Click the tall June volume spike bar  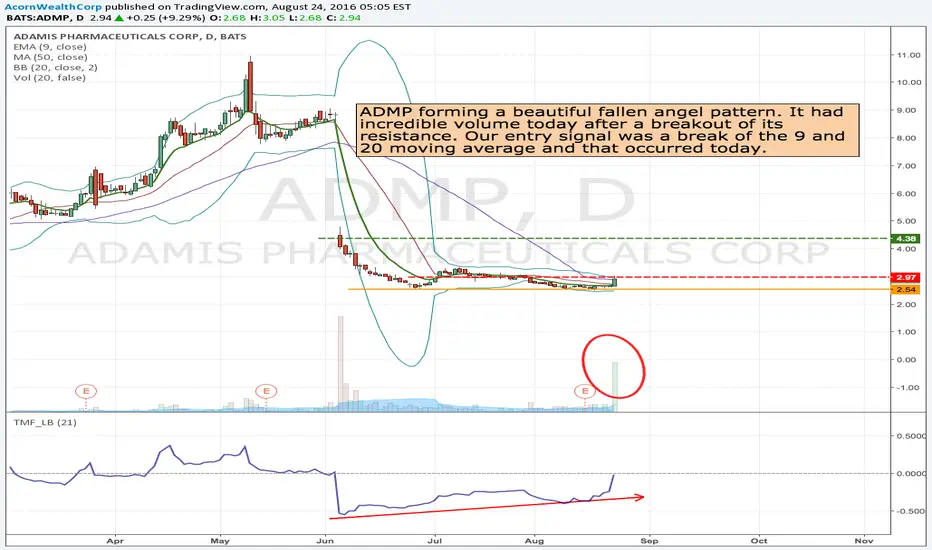pos(341,363)
